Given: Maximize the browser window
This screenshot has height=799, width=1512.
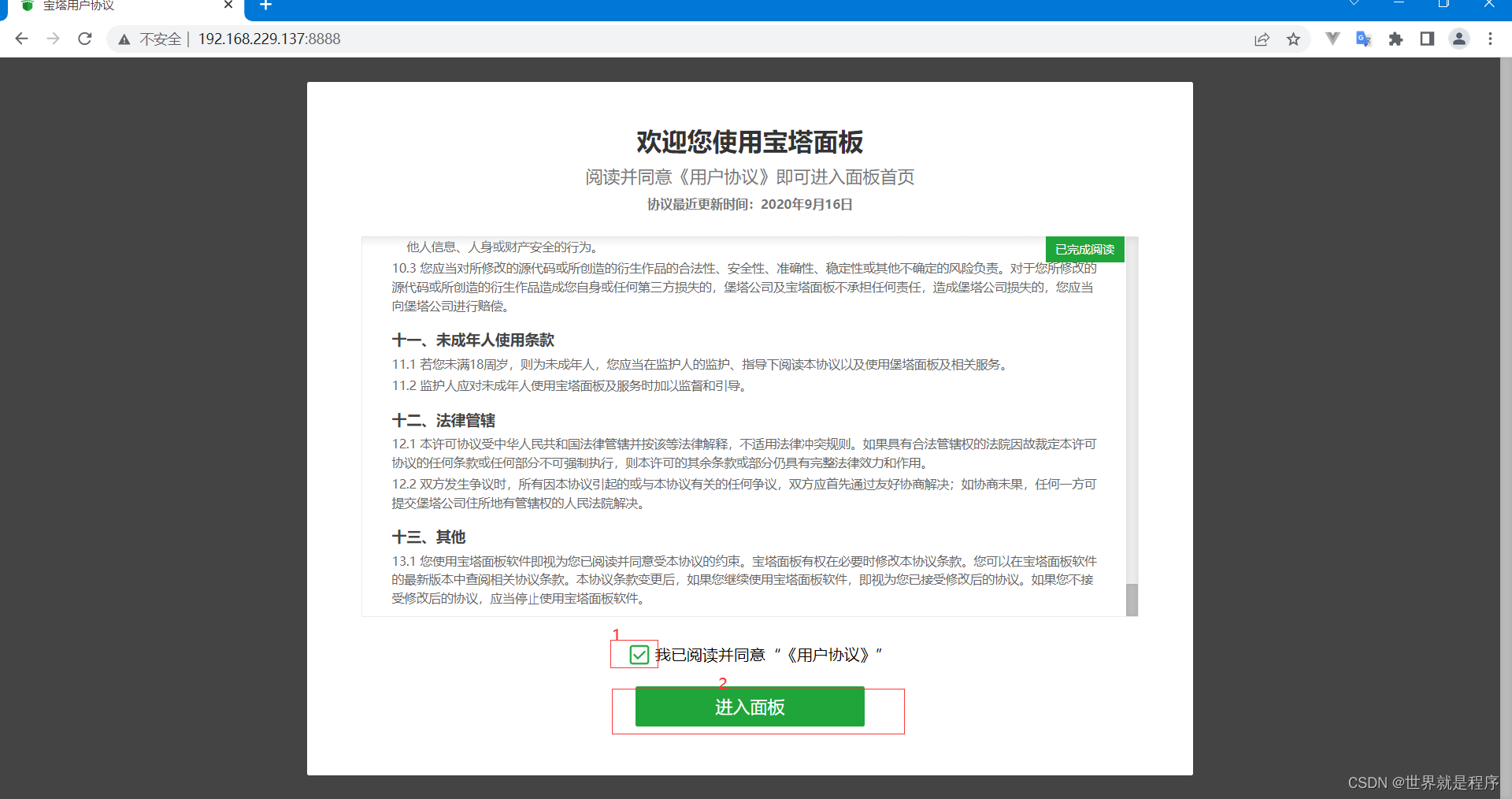Looking at the screenshot, I should 1443,4.
